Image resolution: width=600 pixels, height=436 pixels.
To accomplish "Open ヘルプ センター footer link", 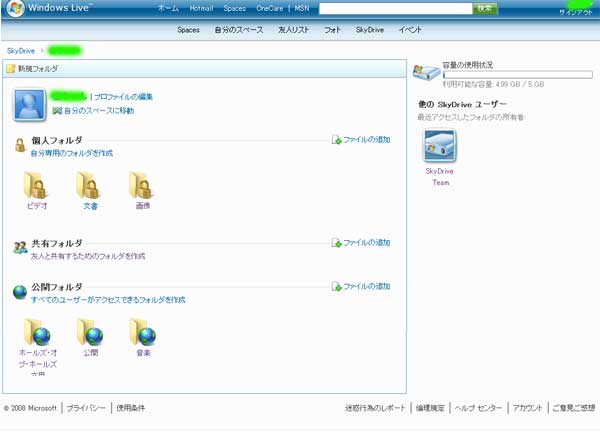I will point(478,408).
